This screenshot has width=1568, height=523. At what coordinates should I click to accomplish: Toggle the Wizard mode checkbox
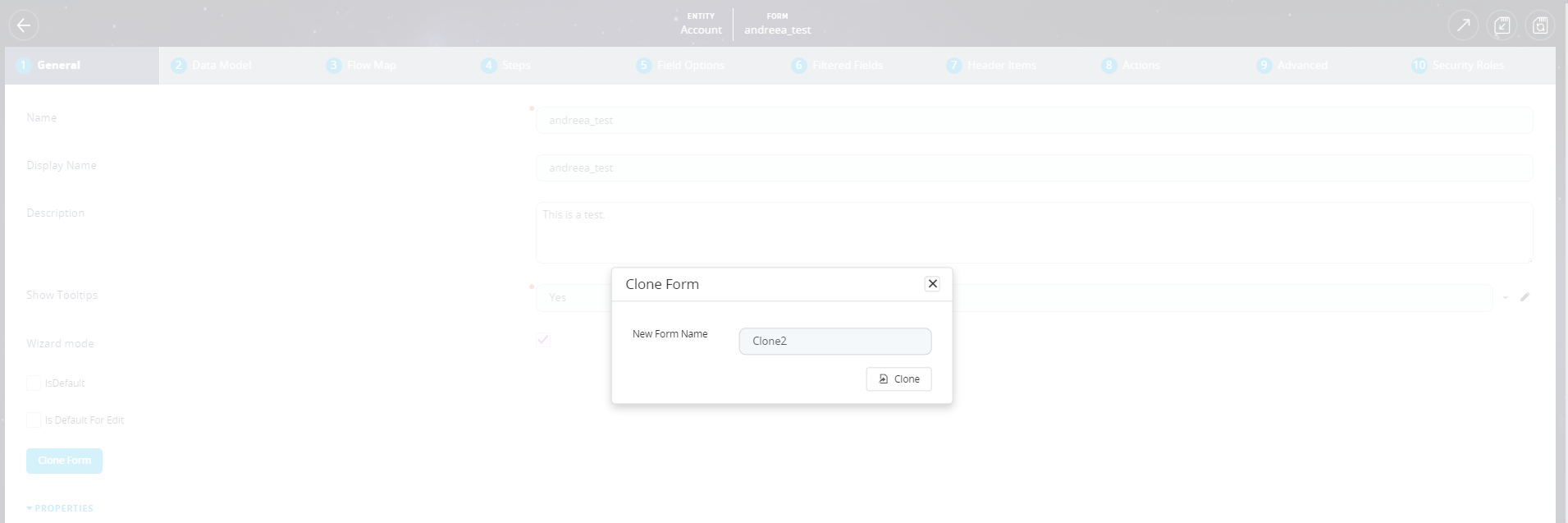pyautogui.click(x=543, y=340)
